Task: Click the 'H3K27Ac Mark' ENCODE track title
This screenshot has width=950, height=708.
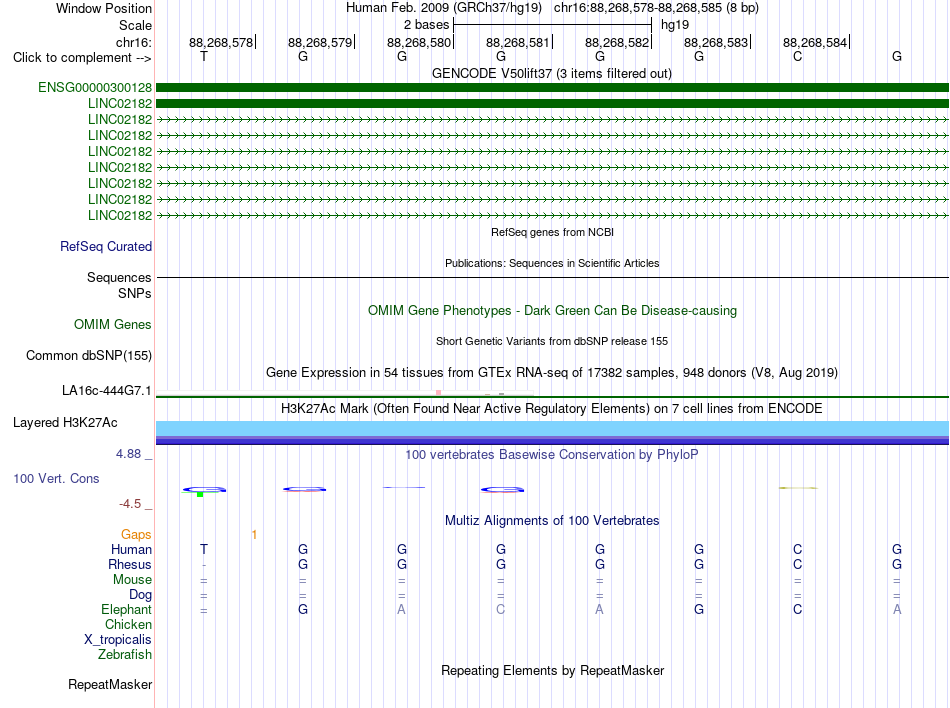Action: [552, 409]
